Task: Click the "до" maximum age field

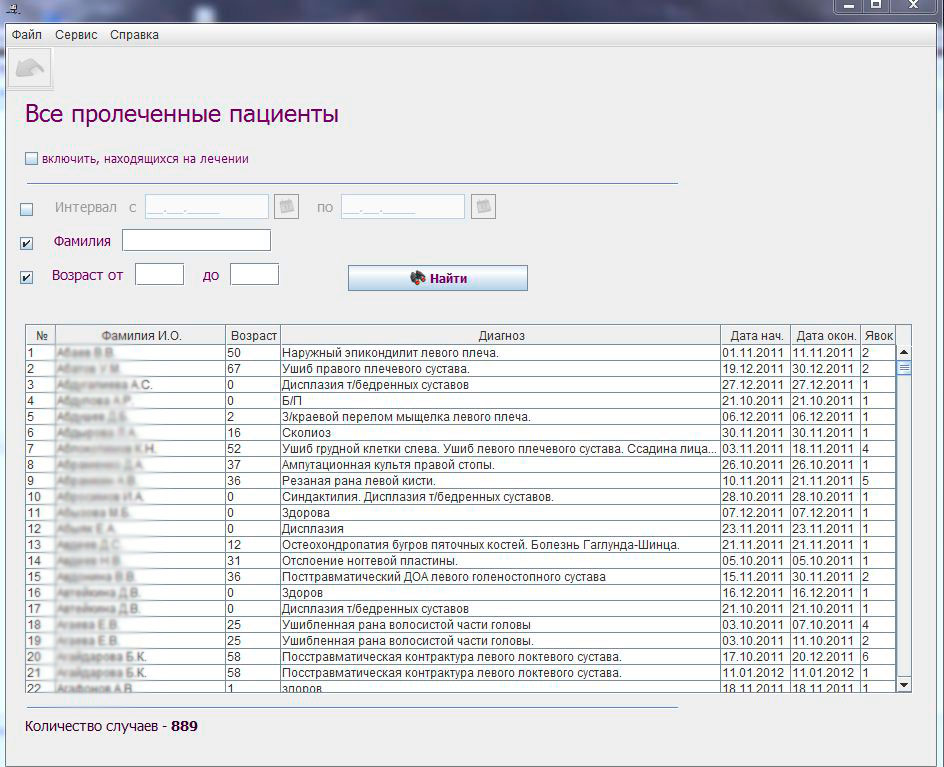Action: [x=254, y=274]
